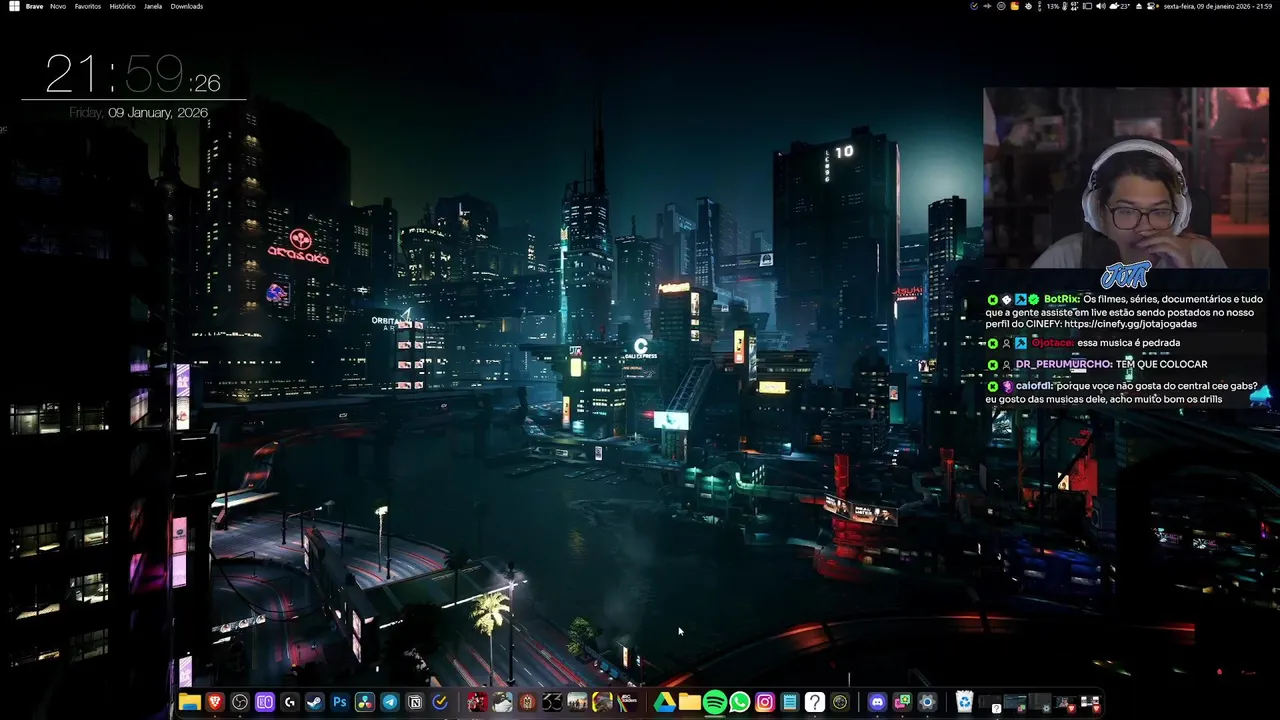Click the DR_PERUMURCHO username in the chat
The image size is (1280, 720).
pos(1064,364)
